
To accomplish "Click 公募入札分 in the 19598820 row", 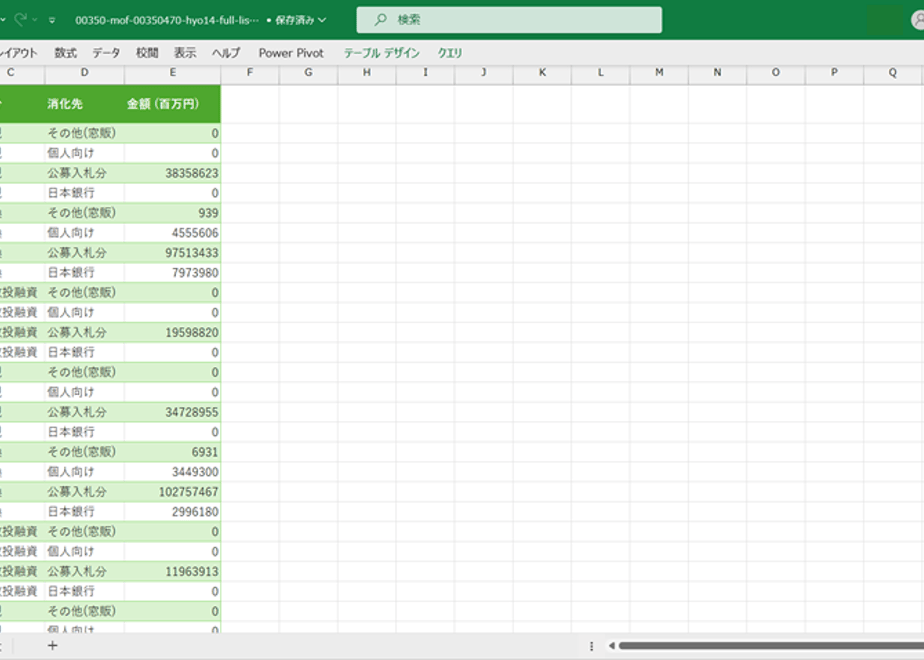I will pos(84,332).
